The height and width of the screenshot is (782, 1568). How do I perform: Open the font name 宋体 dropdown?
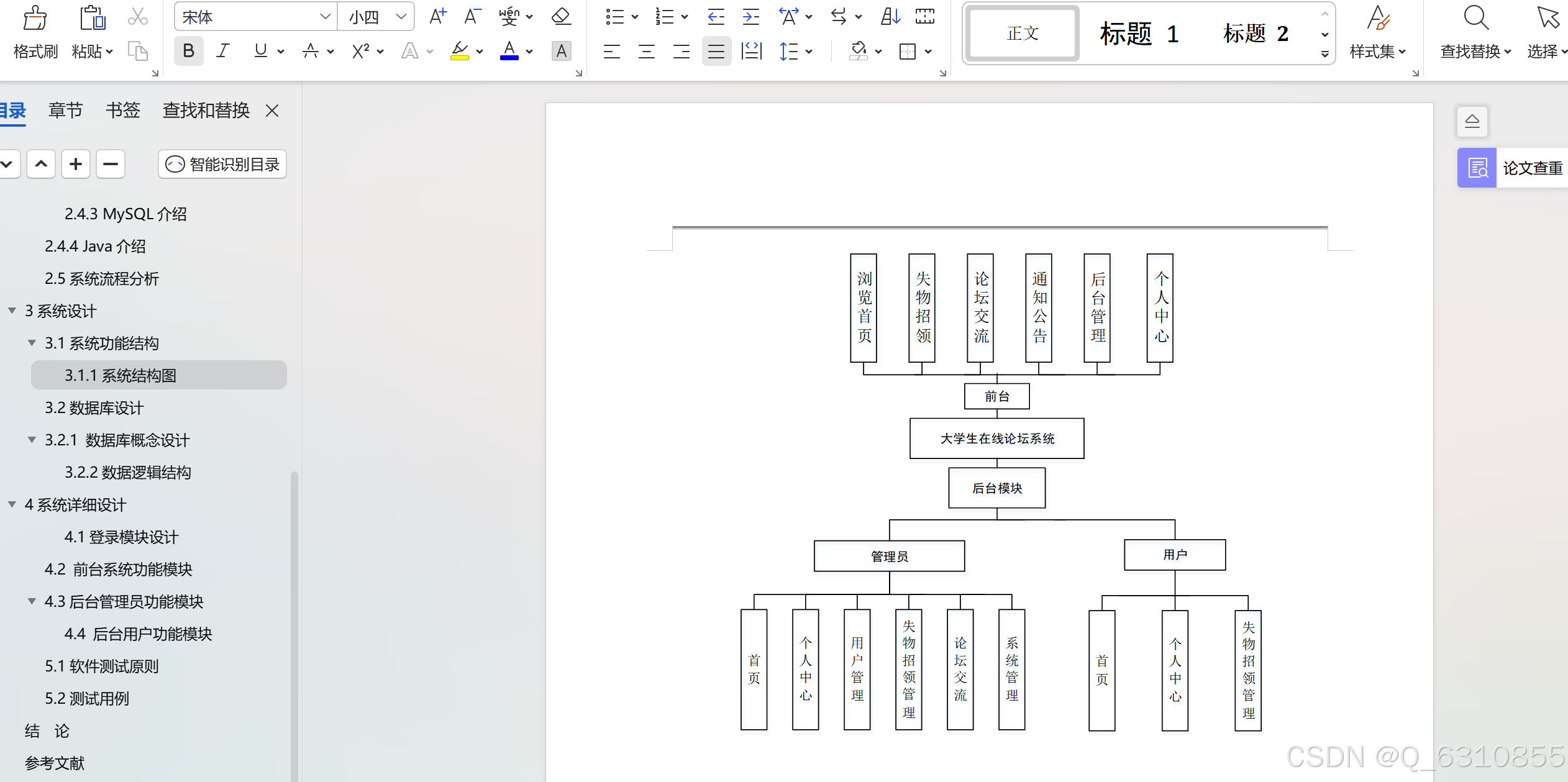tap(325, 17)
